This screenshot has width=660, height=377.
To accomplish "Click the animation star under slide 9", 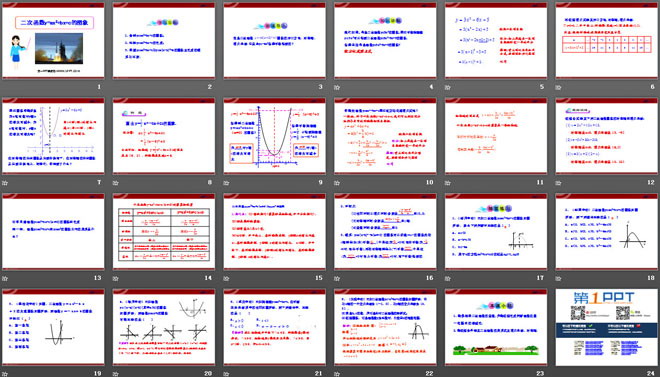I will pos(226,183).
